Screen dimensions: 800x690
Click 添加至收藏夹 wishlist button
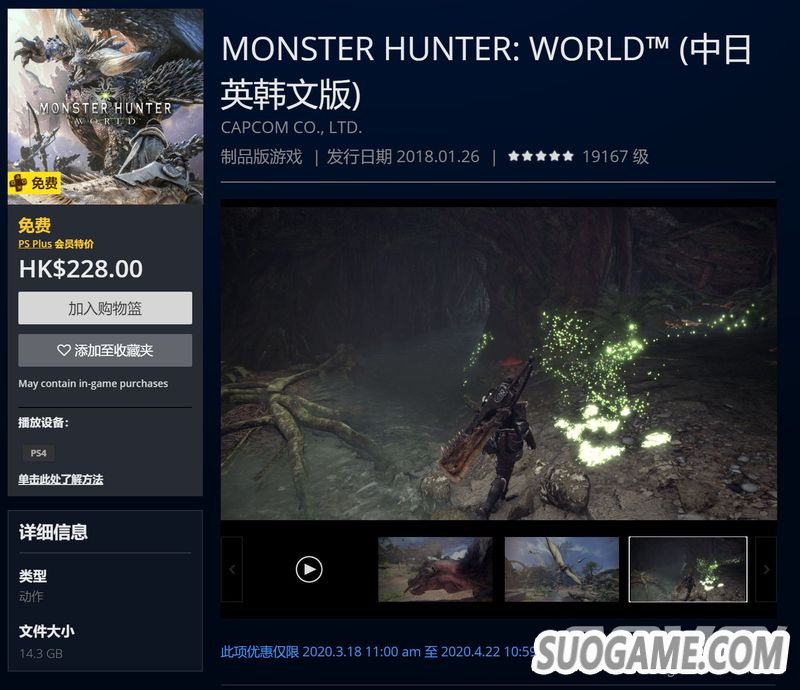(105, 350)
